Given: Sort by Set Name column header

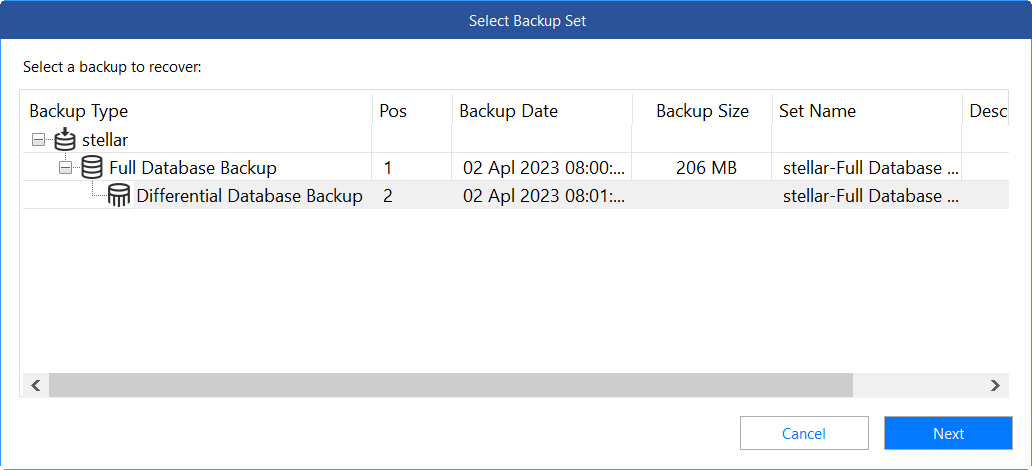Looking at the screenshot, I should pyautogui.click(x=867, y=111).
